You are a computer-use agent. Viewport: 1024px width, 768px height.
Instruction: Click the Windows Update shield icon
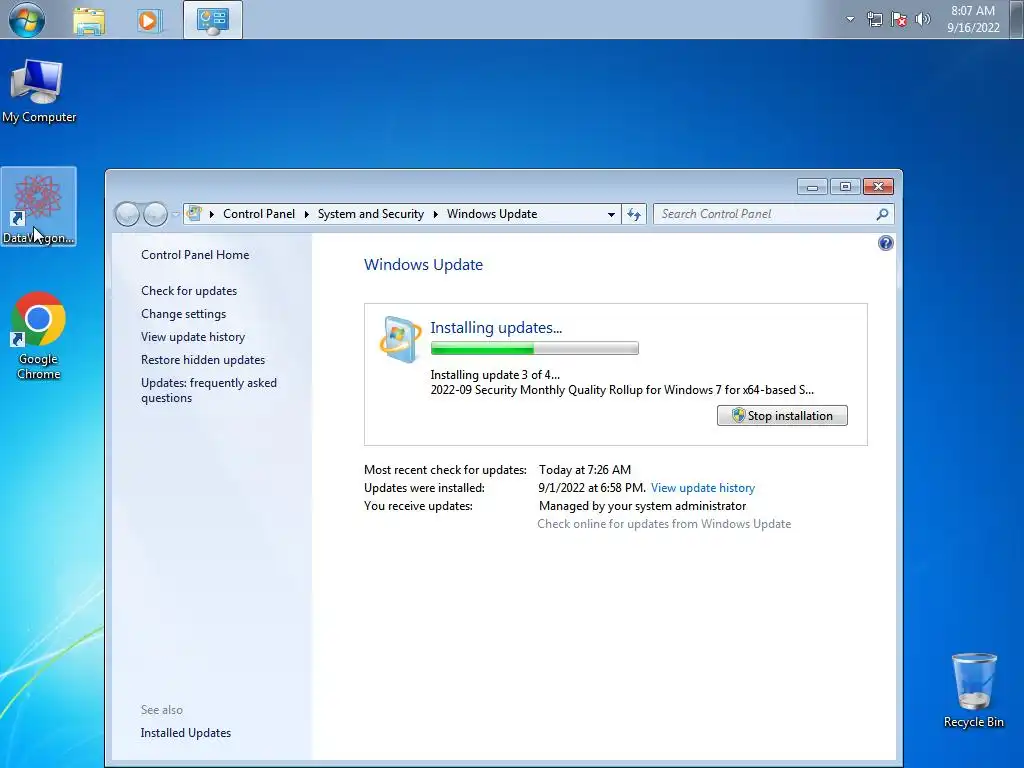[399, 338]
